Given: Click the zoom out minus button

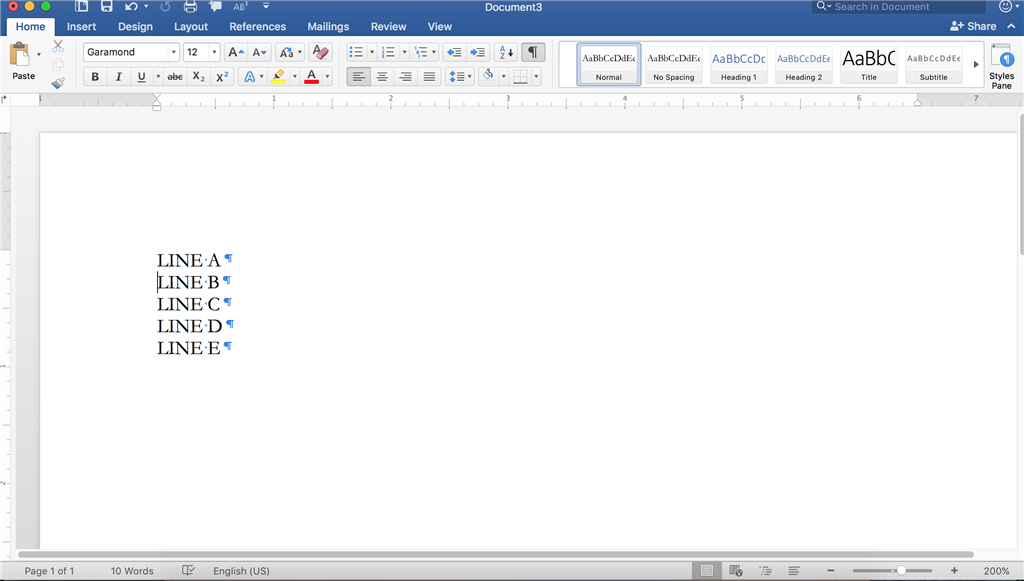Looking at the screenshot, I should (x=831, y=571).
